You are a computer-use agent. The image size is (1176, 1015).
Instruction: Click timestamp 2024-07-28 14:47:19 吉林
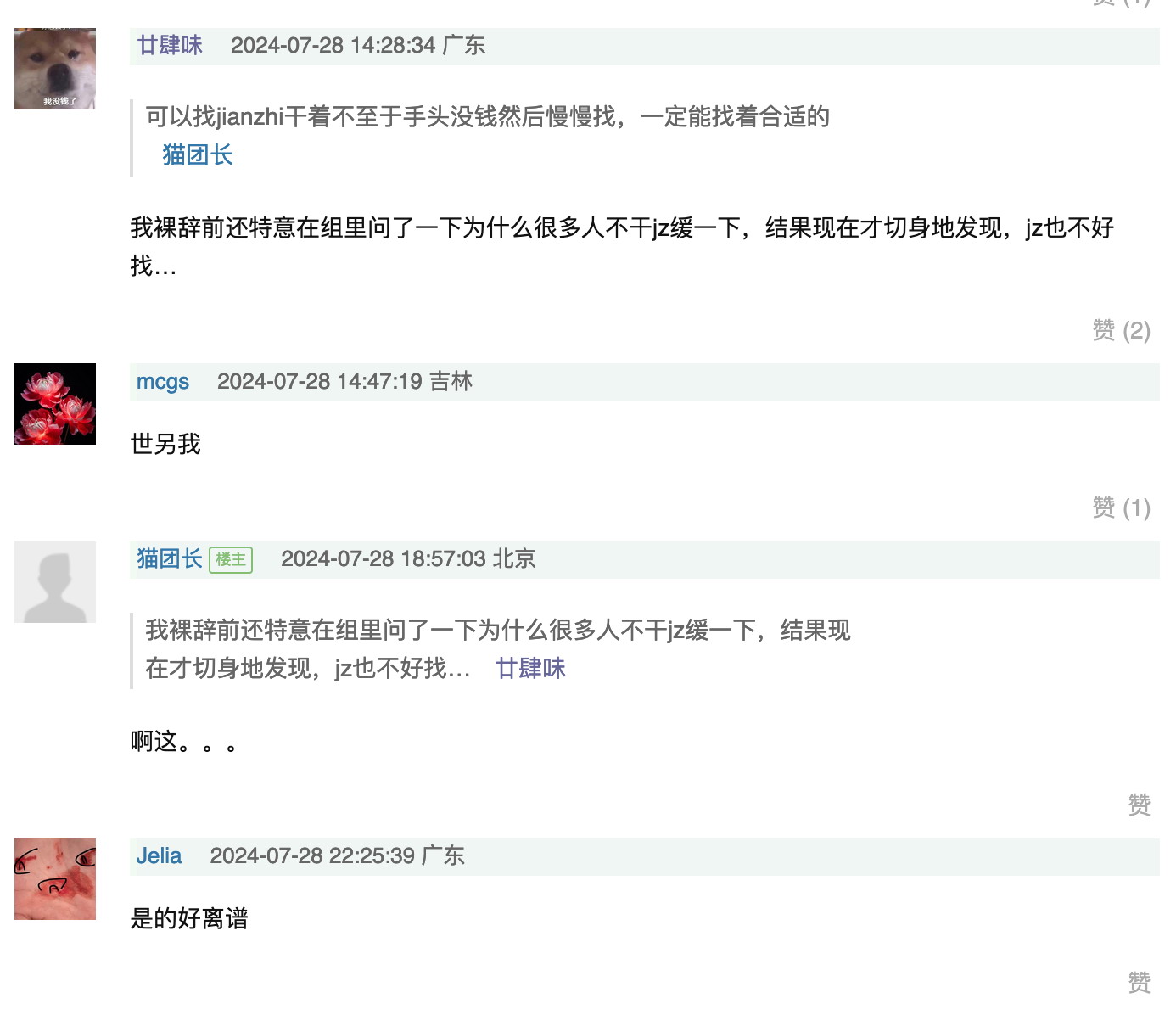344,381
